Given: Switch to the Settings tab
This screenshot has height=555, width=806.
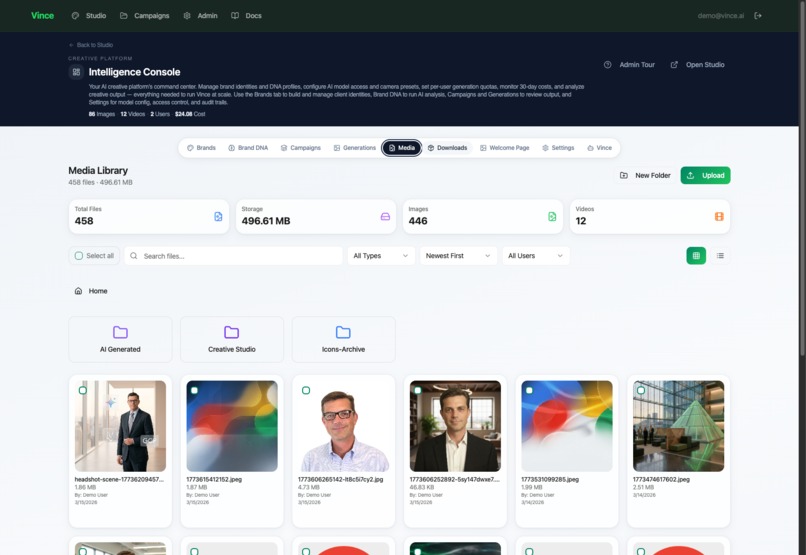Looking at the screenshot, I should click(558, 148).
